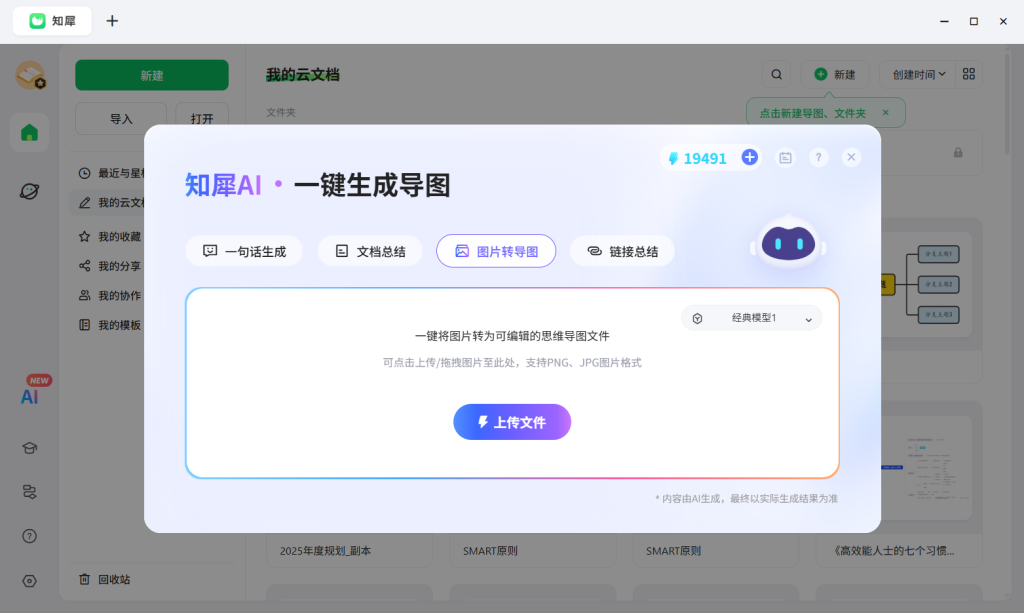Select the 文档总结 tab
The width and height of the screenshot is (1024, 613).
pos(370,251)
